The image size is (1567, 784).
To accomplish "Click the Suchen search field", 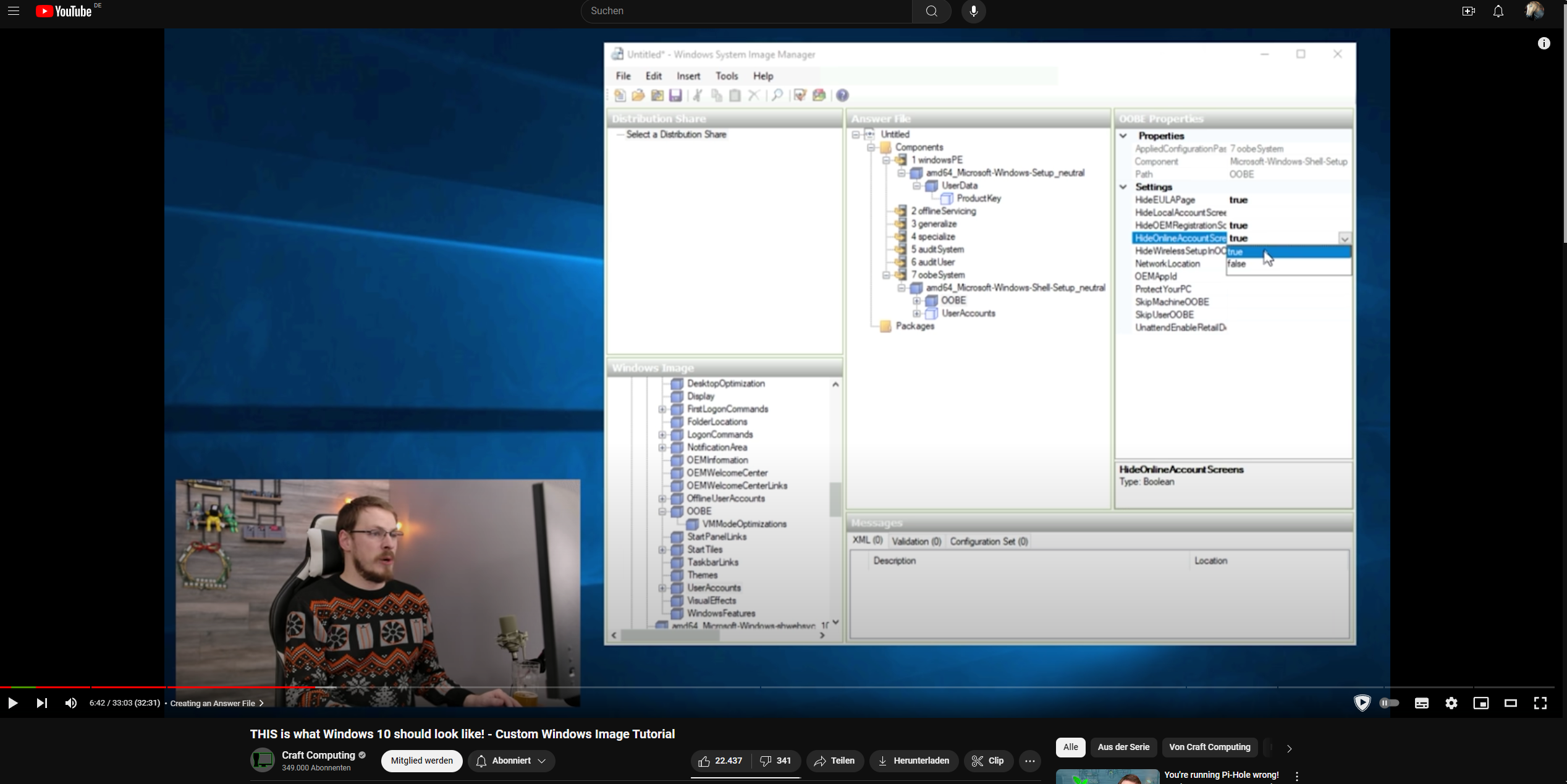I will (x=746, y=11).
